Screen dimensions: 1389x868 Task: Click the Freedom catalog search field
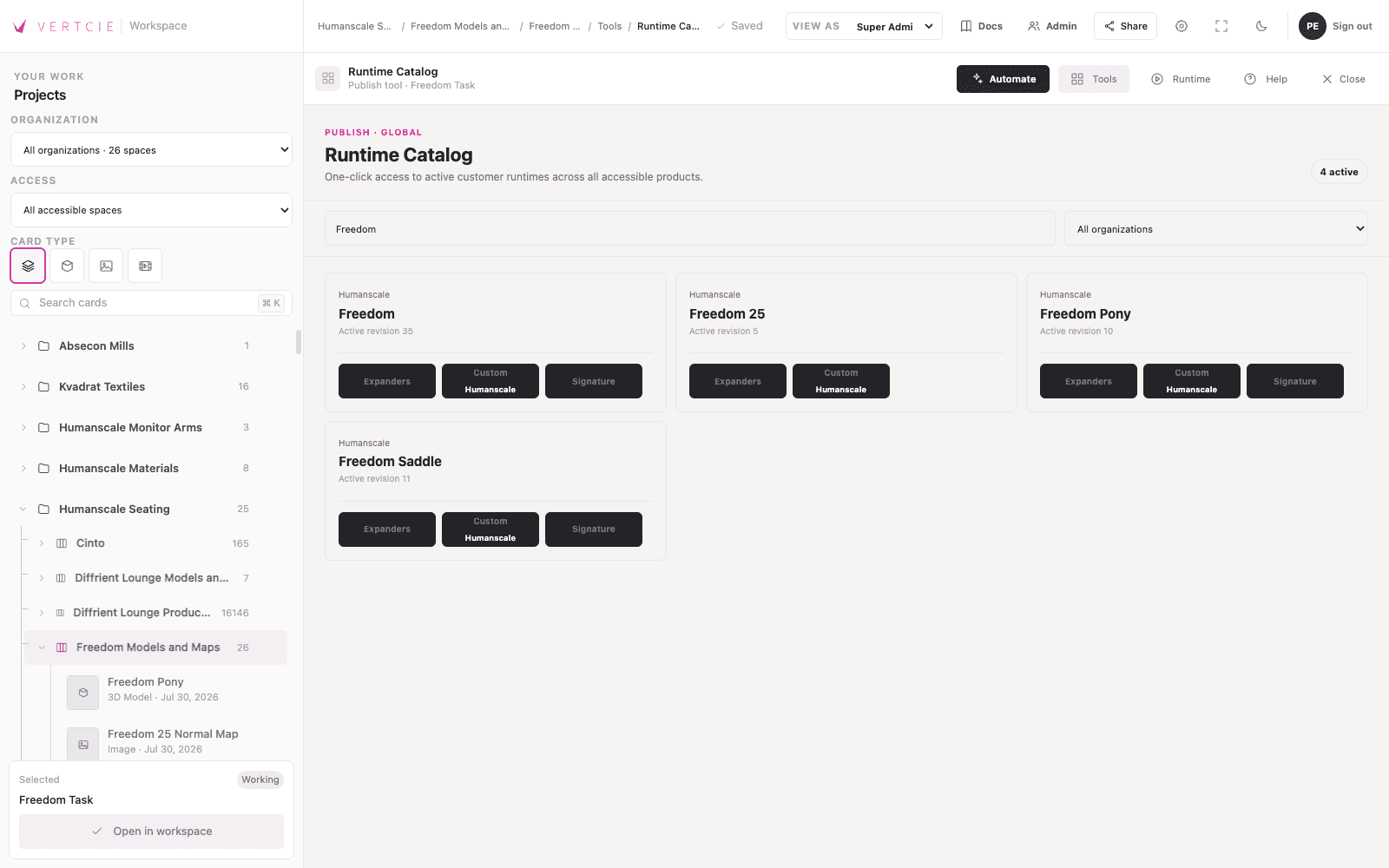[690, 229]
